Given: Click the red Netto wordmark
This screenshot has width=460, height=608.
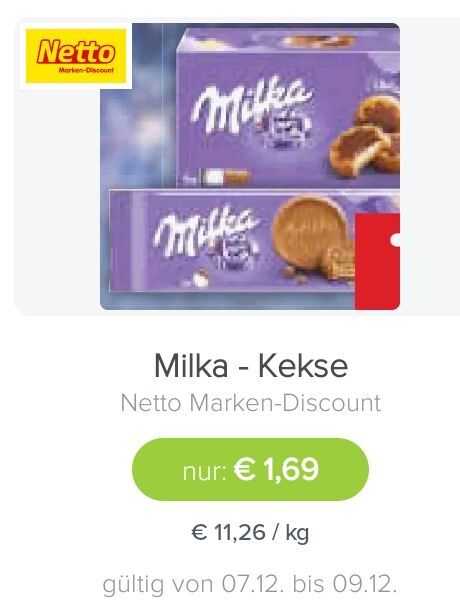Looking at the screenshot, I should click(76, 52).
